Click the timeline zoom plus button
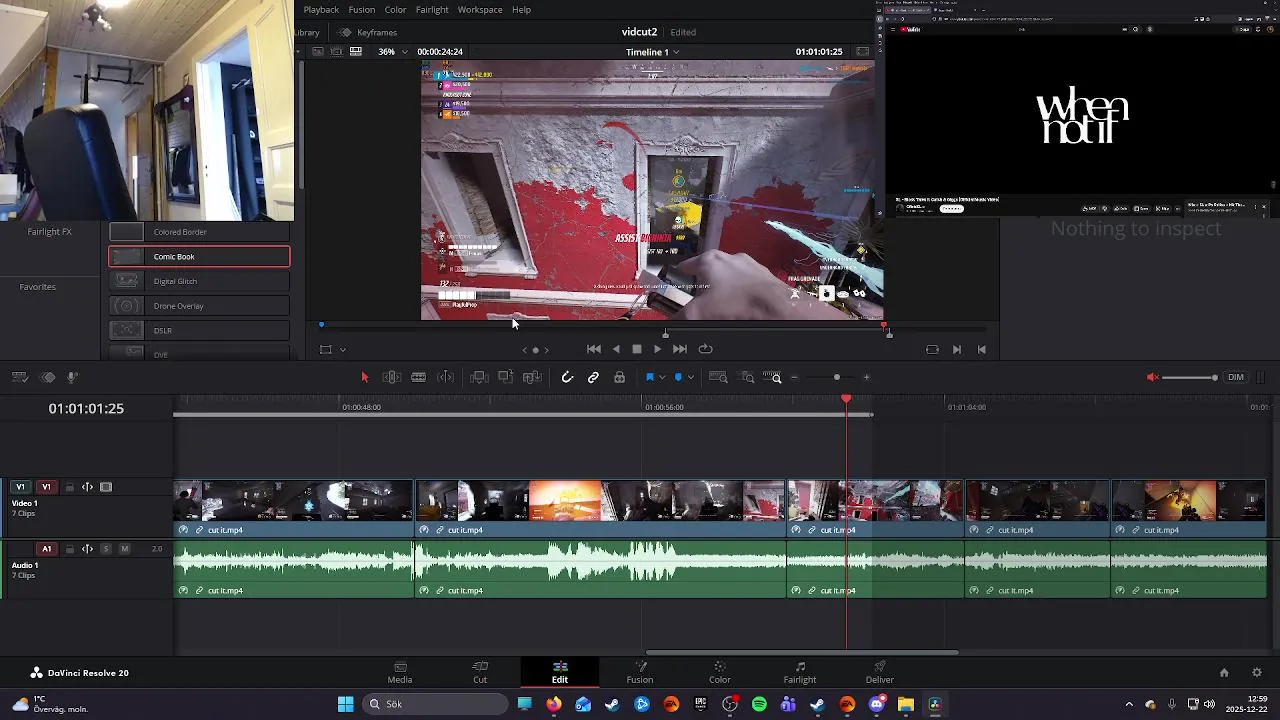The width and height of the screenshot is (1280, 720). coord(867,378)
